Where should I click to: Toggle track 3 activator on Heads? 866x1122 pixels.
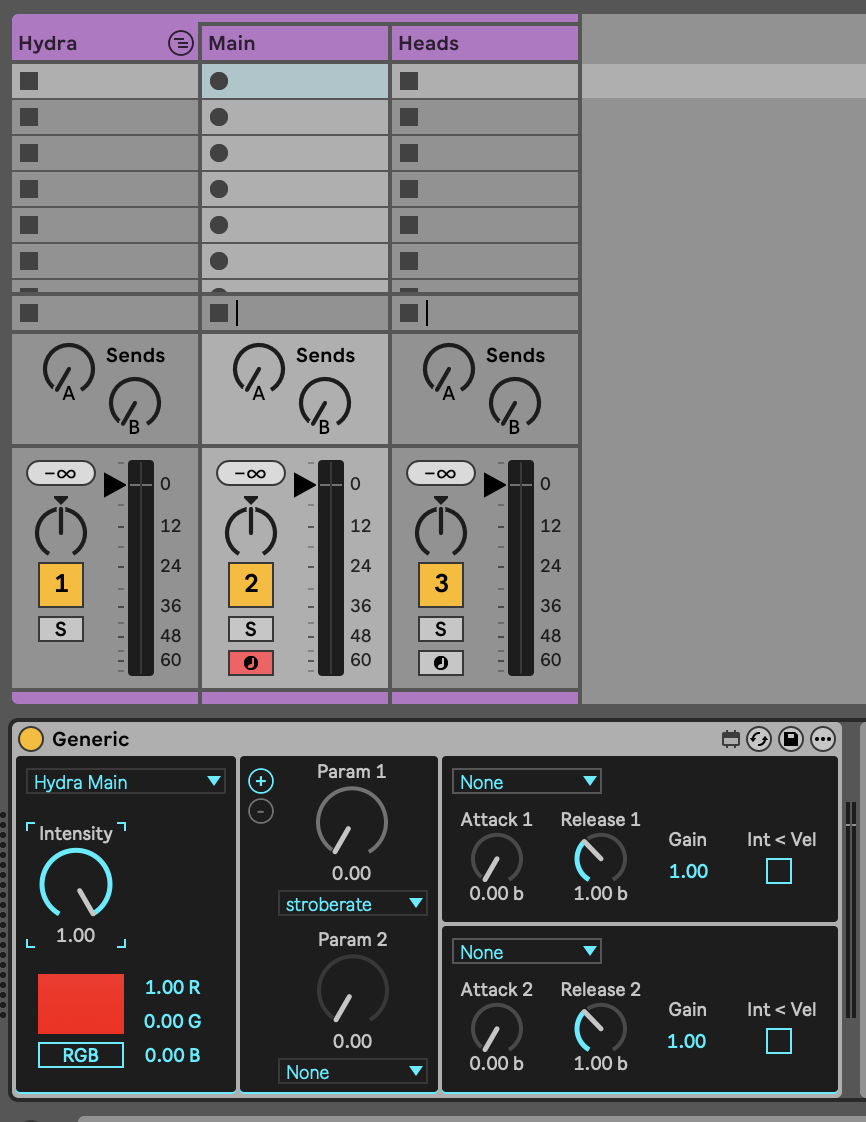click(440, 584)
